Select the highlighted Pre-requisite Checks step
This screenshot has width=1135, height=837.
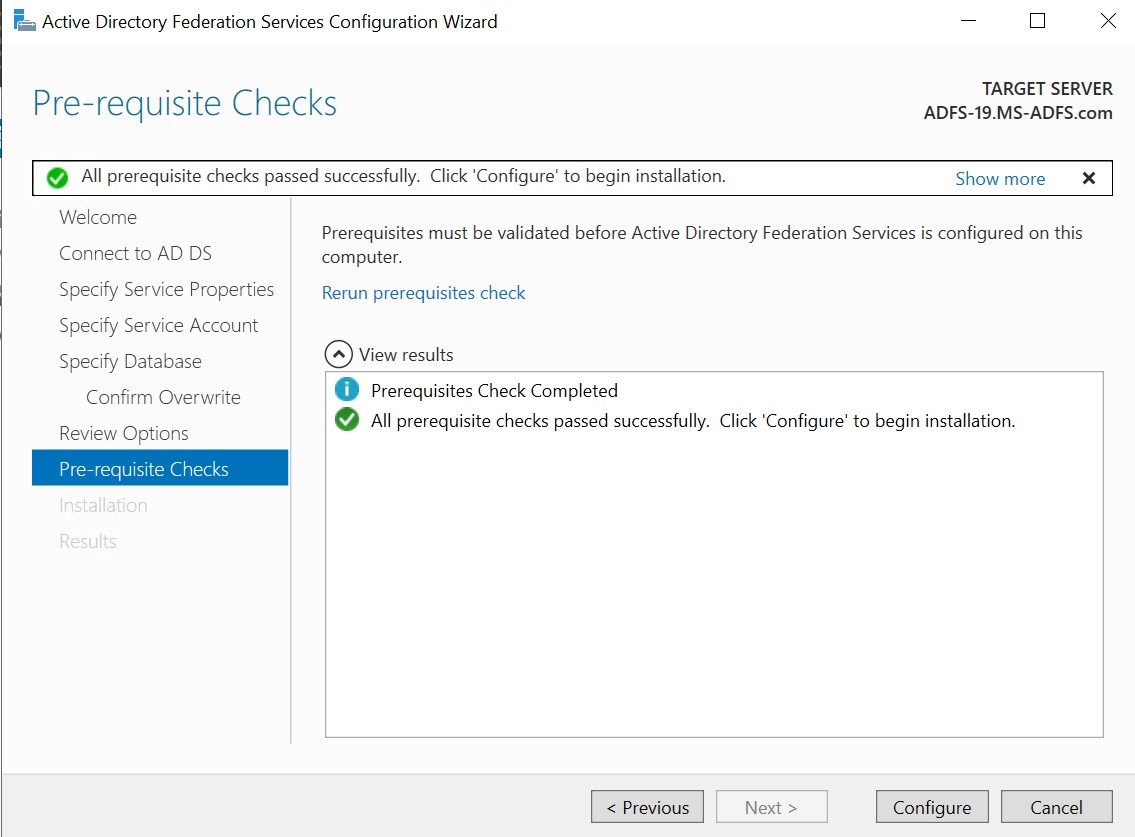[x=160, y=468]
